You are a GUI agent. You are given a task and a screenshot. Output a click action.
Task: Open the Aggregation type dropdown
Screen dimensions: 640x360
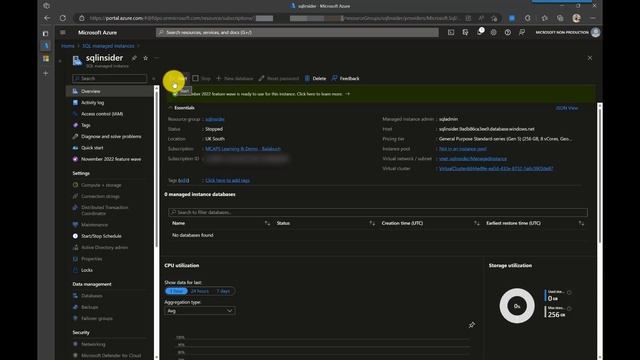click(200, 311)
